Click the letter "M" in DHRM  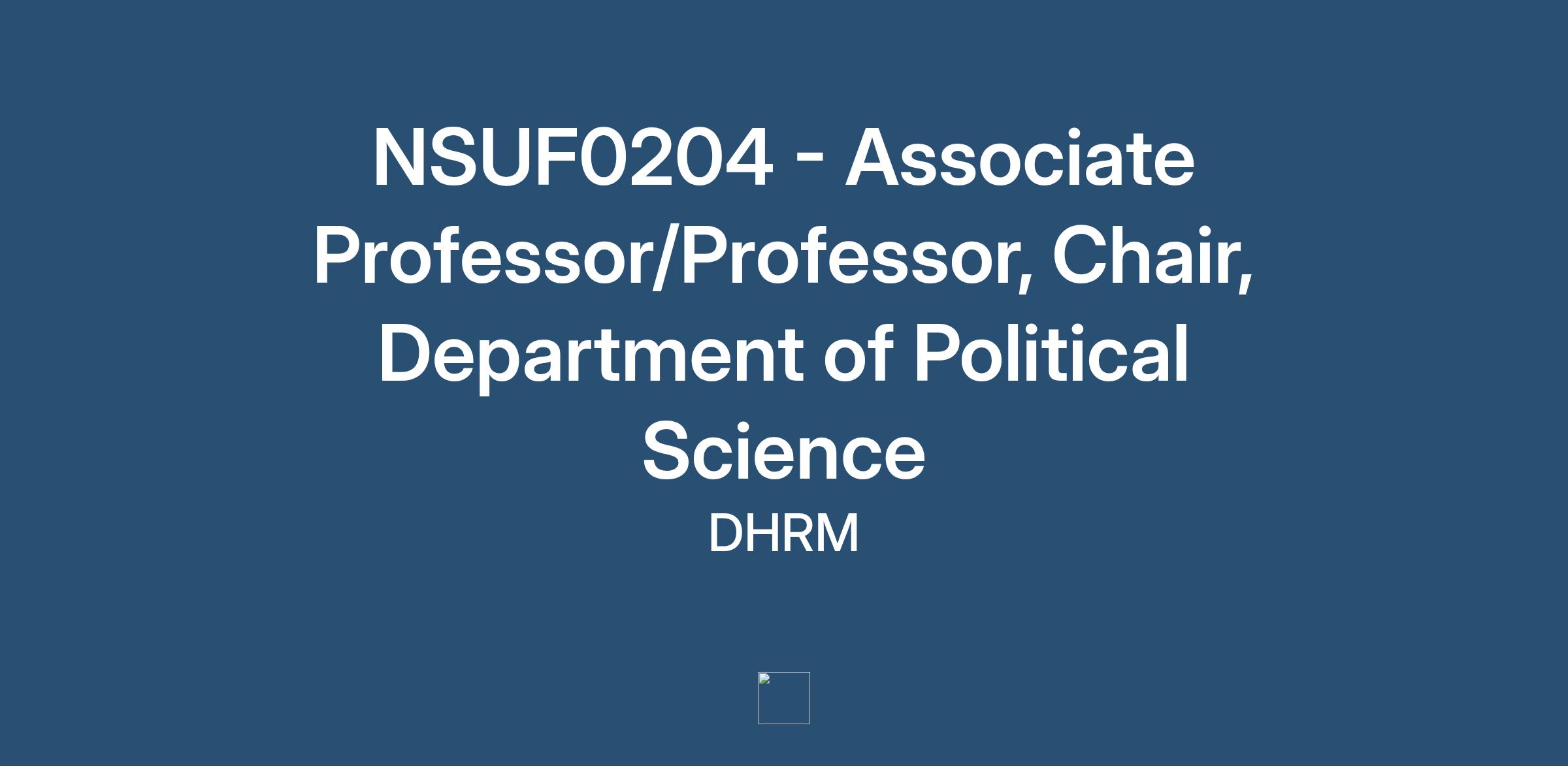(x=836, y=533)
